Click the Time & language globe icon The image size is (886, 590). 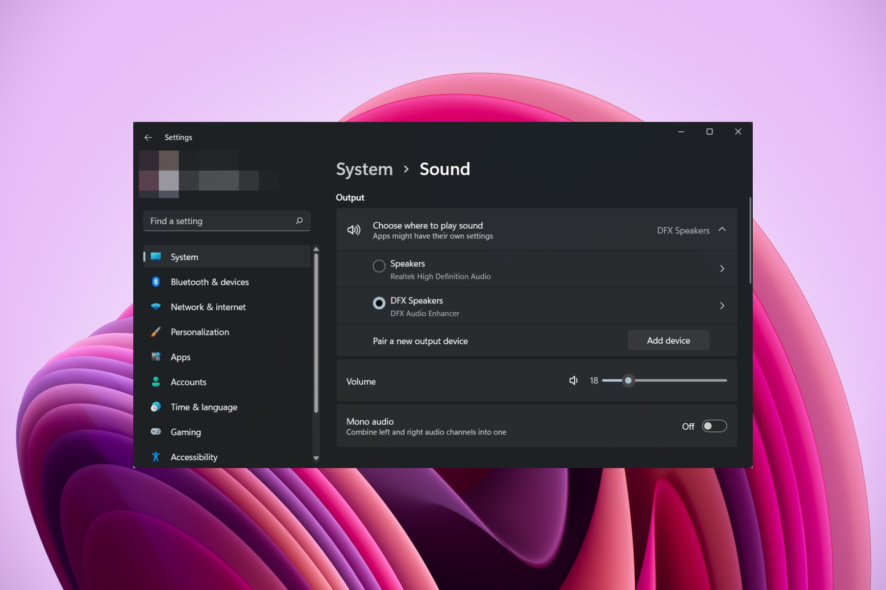156,407
